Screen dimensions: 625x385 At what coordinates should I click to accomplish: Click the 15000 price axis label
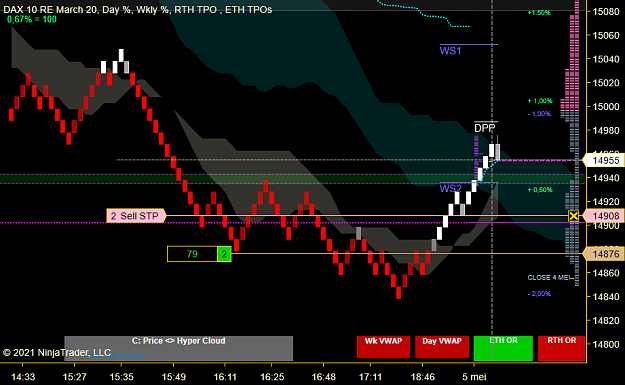coord(606,107)
